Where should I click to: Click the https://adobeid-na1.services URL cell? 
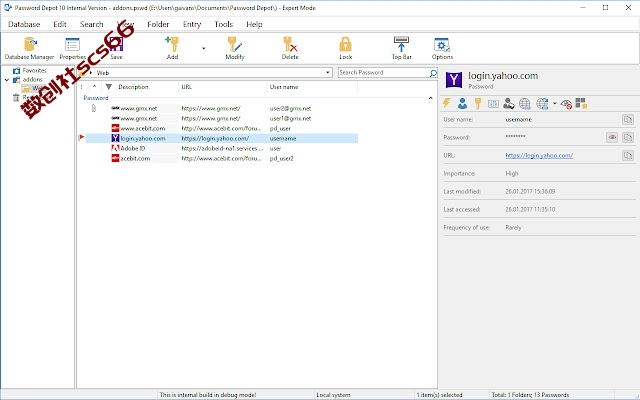[222, 148]
